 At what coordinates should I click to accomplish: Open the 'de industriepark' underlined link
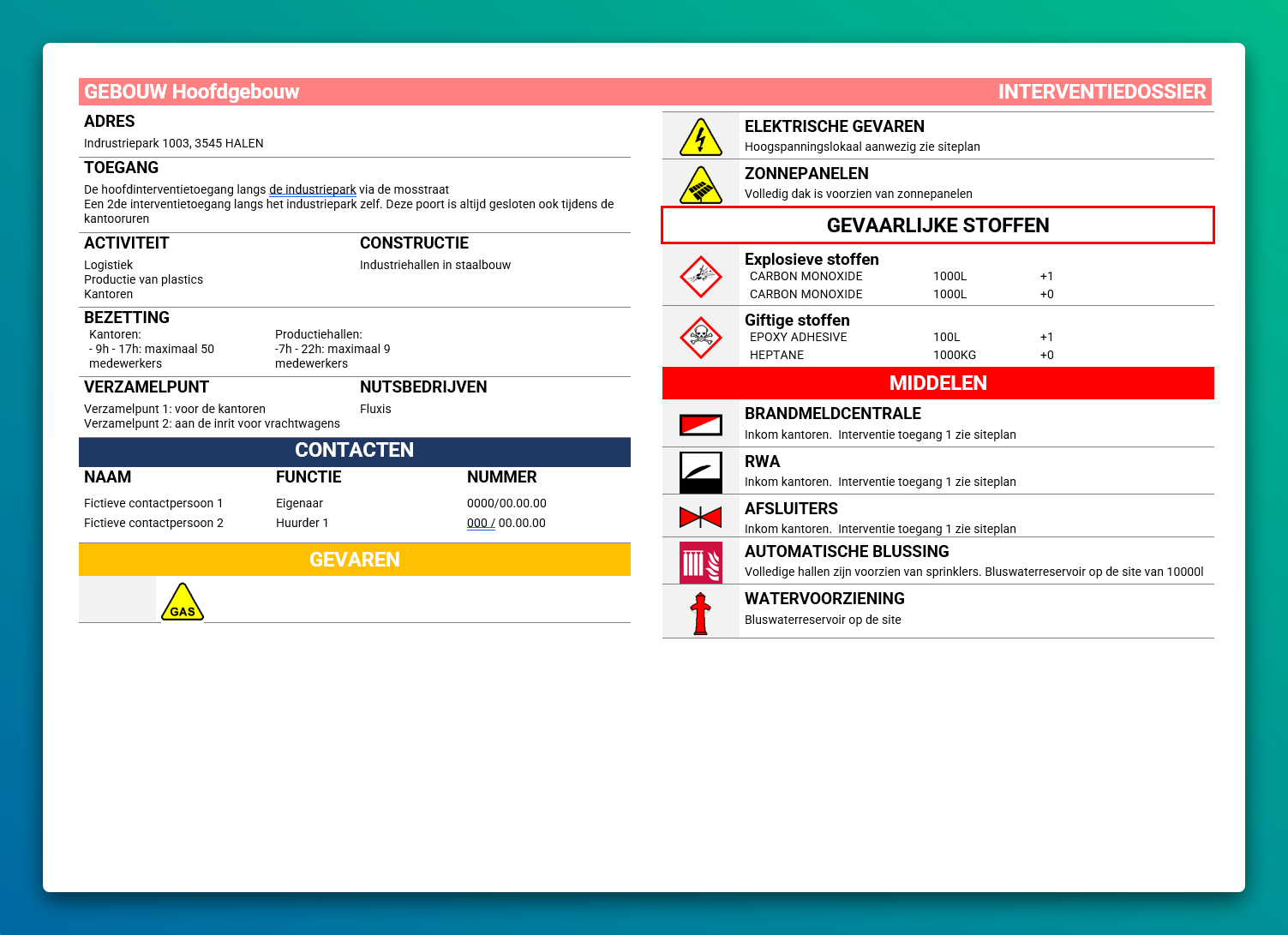tap(312, 189)
